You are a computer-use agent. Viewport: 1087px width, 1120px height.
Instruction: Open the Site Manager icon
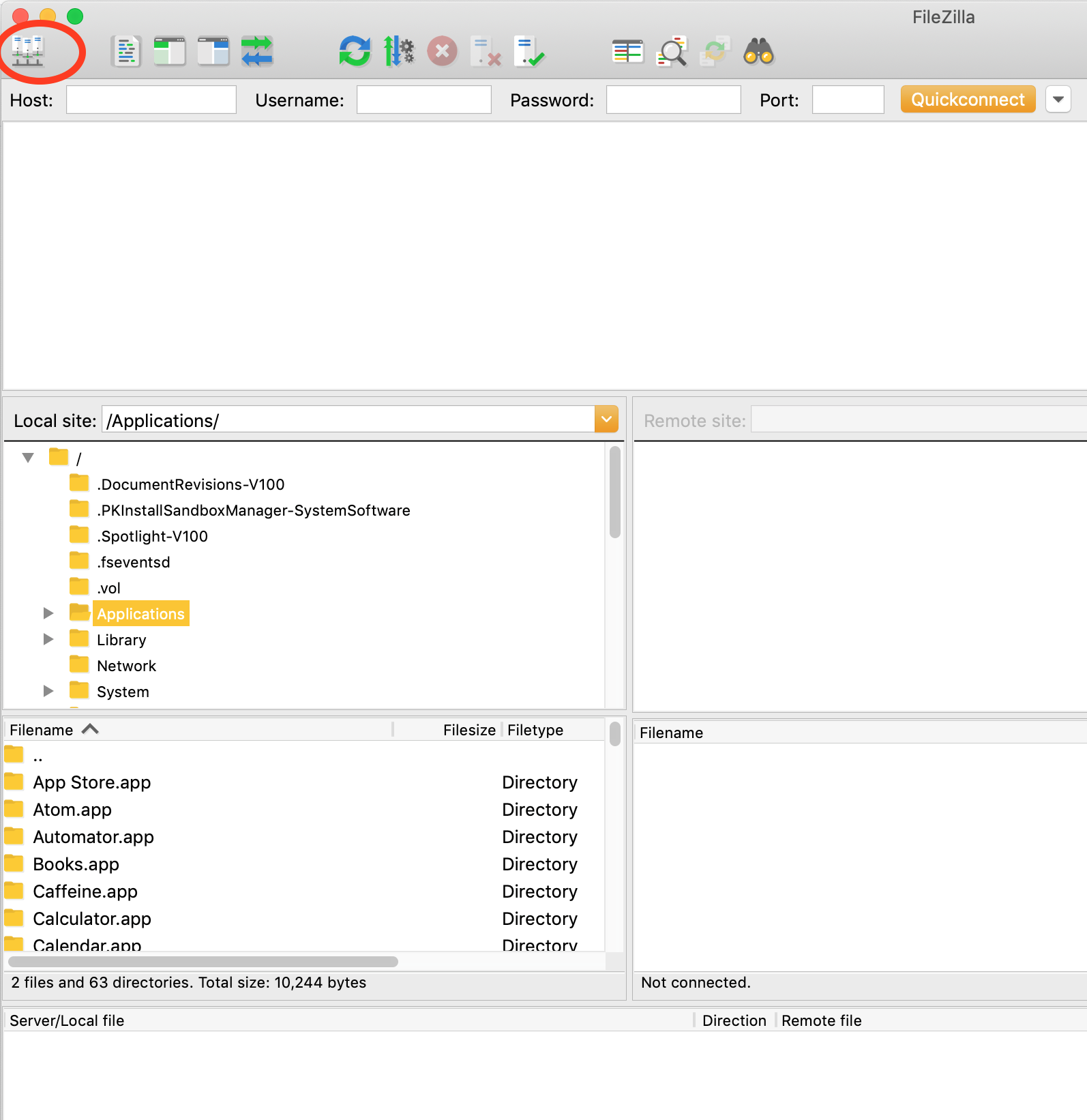(28, 51)
